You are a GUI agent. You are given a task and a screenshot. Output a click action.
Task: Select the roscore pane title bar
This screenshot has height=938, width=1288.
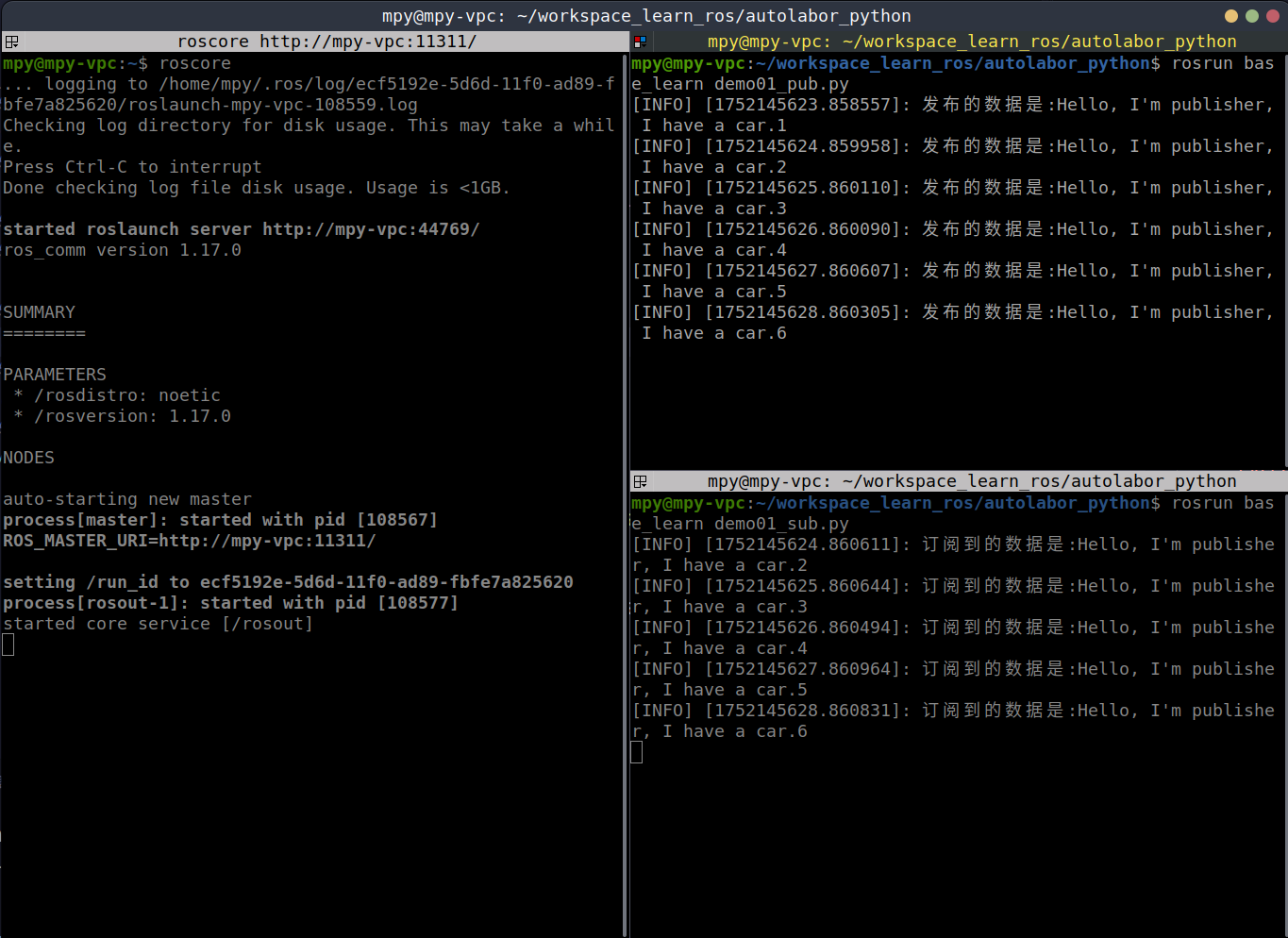[326, 42]
